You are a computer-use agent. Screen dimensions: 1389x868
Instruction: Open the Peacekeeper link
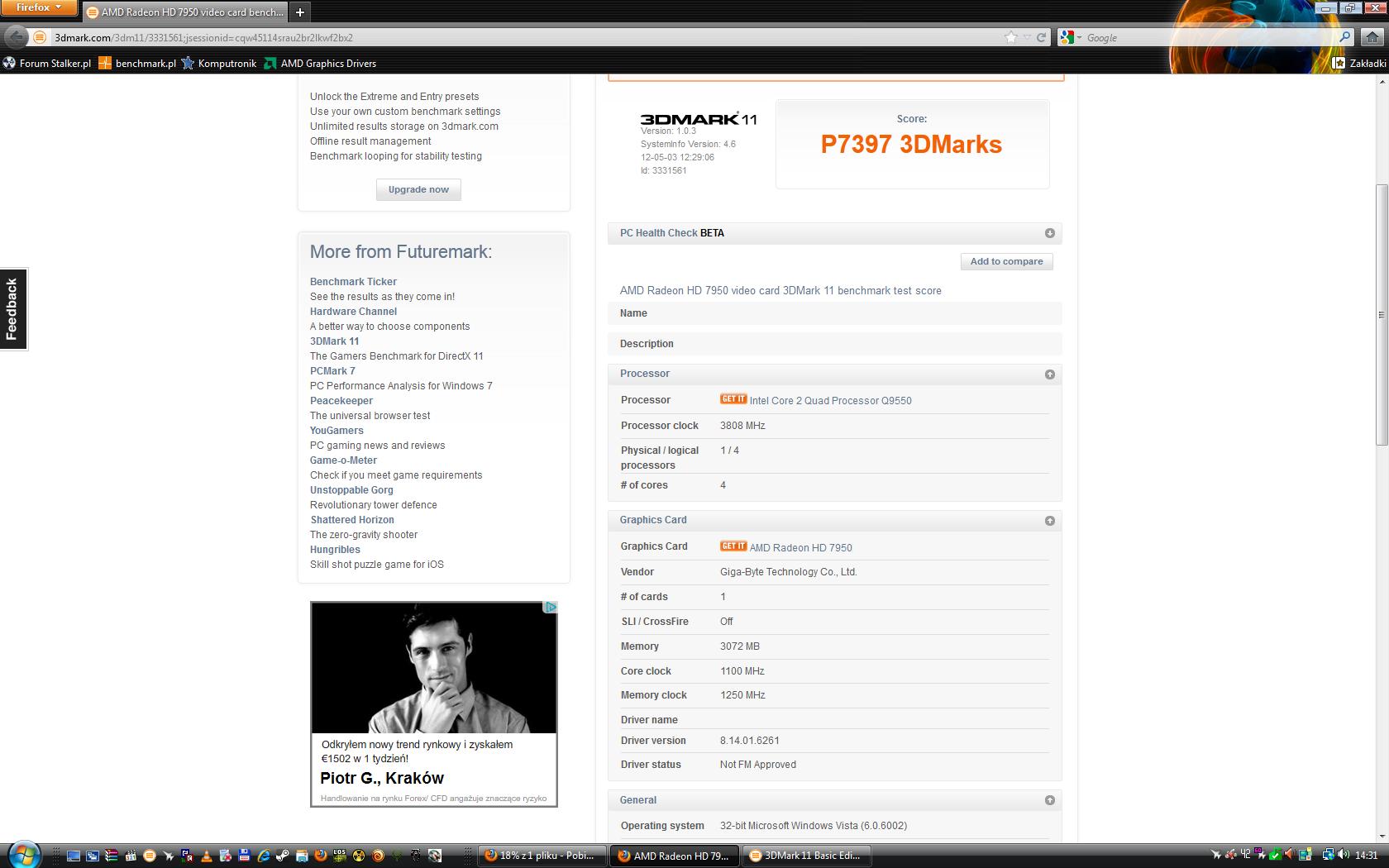pyautogui.click(x=341, y=401)
